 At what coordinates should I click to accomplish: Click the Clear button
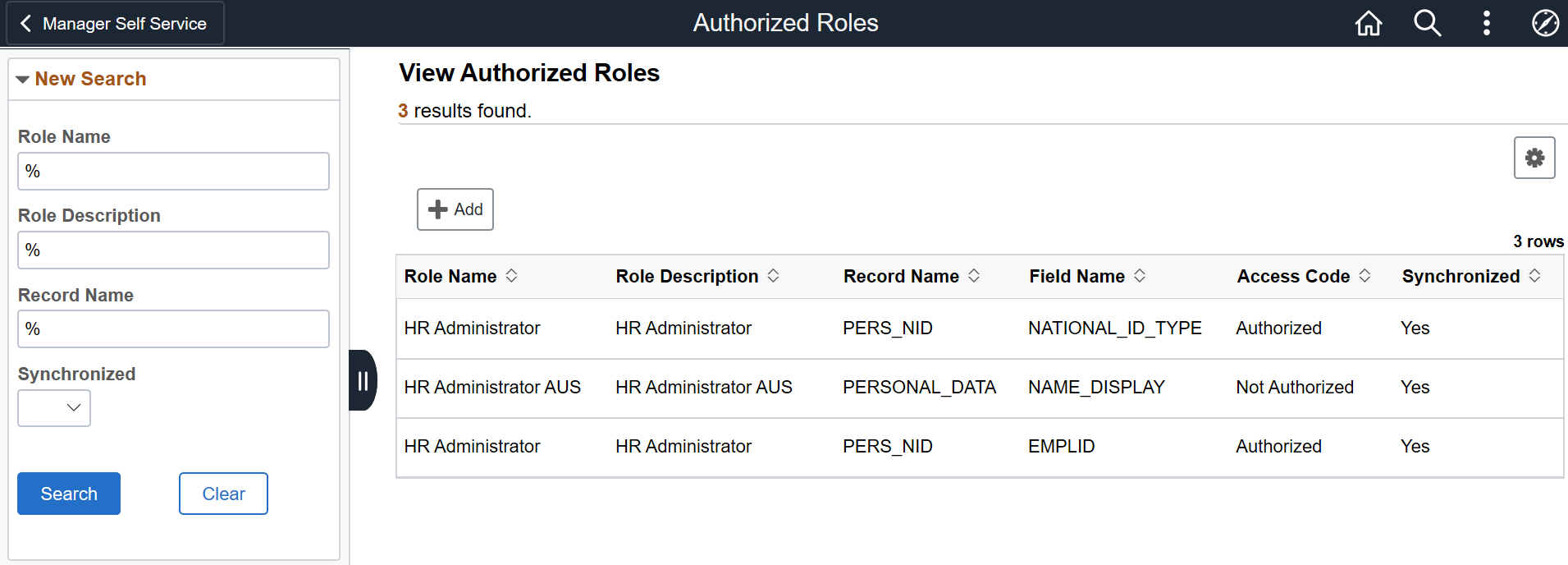(x=223, y=494)
